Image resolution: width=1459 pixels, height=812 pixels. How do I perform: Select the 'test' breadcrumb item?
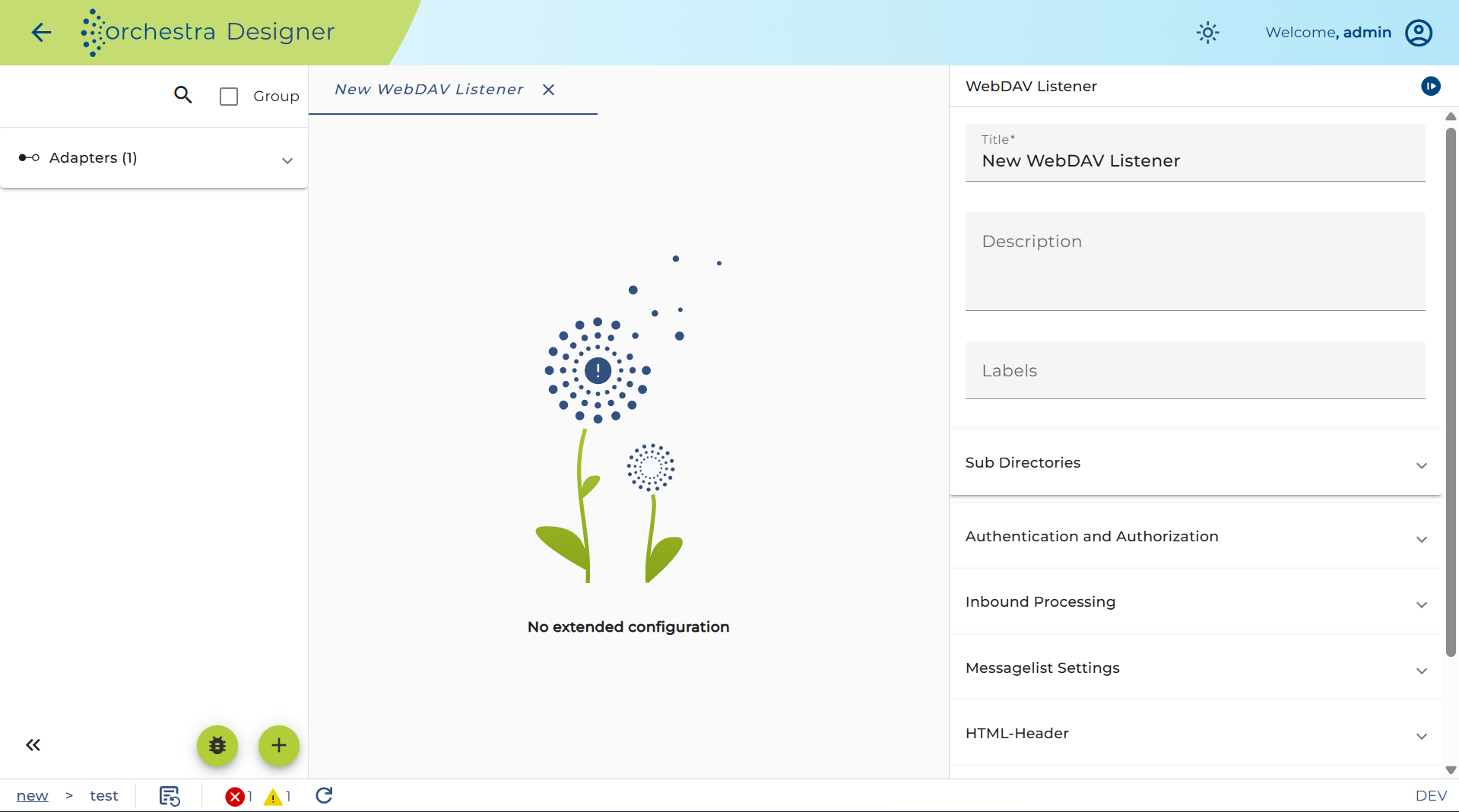click(x=104, y=796)
